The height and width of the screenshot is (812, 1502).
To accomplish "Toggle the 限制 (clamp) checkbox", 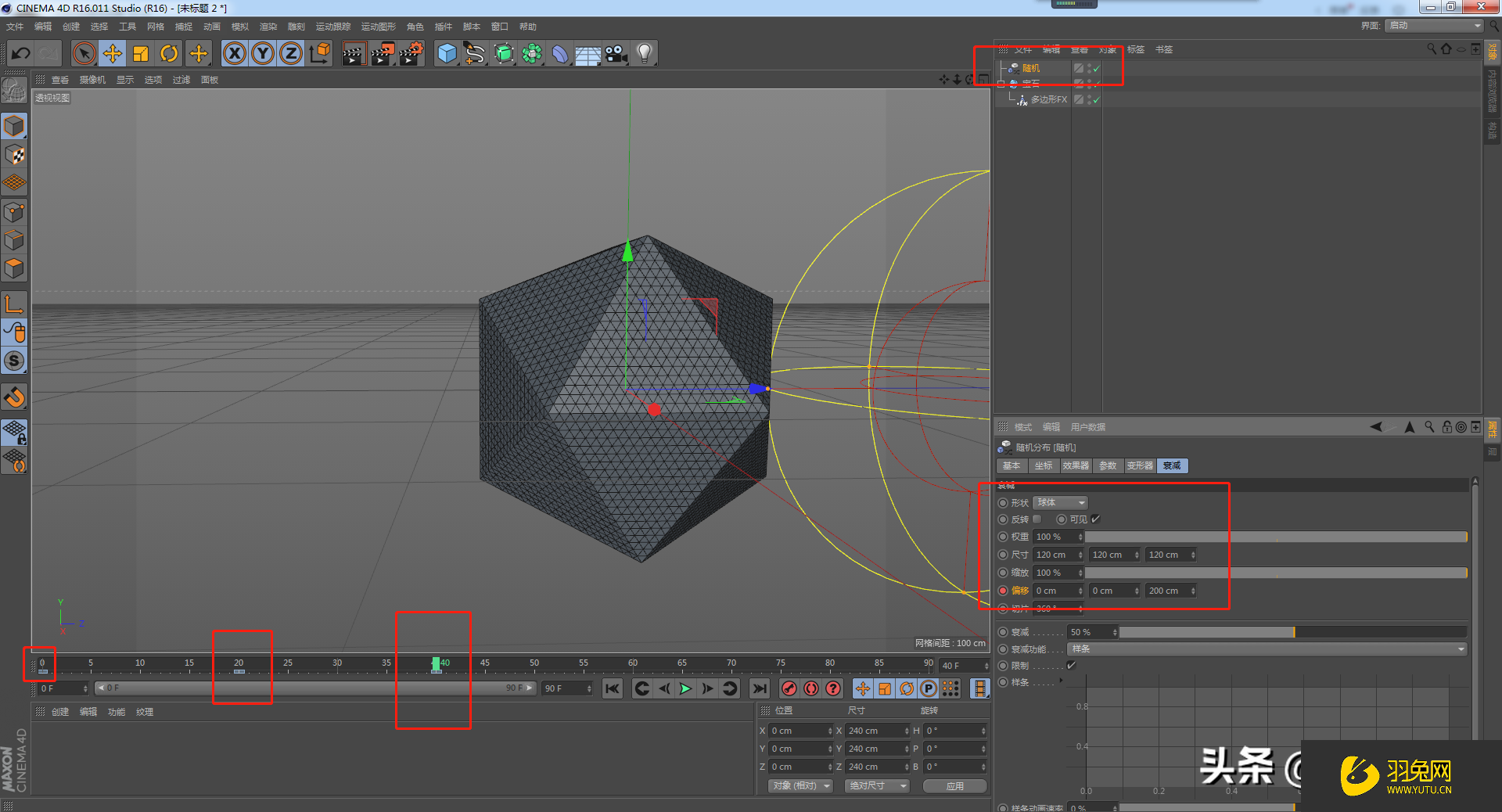I will 1072,666.
